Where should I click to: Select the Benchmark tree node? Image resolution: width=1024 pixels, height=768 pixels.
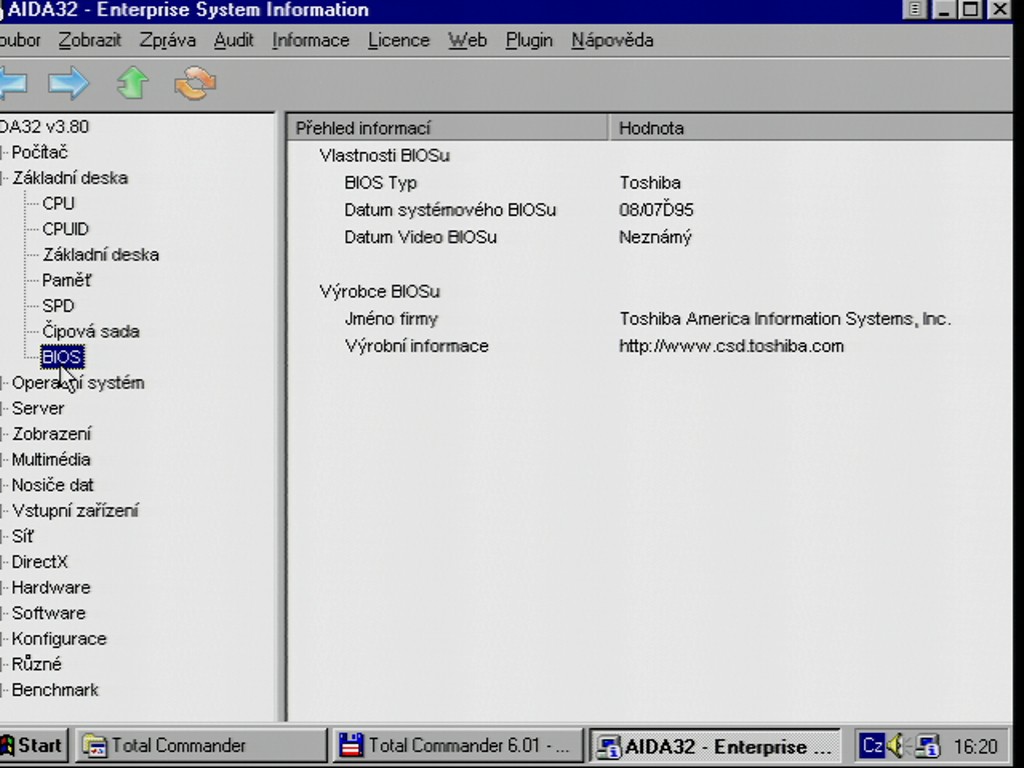click(55, 690)
